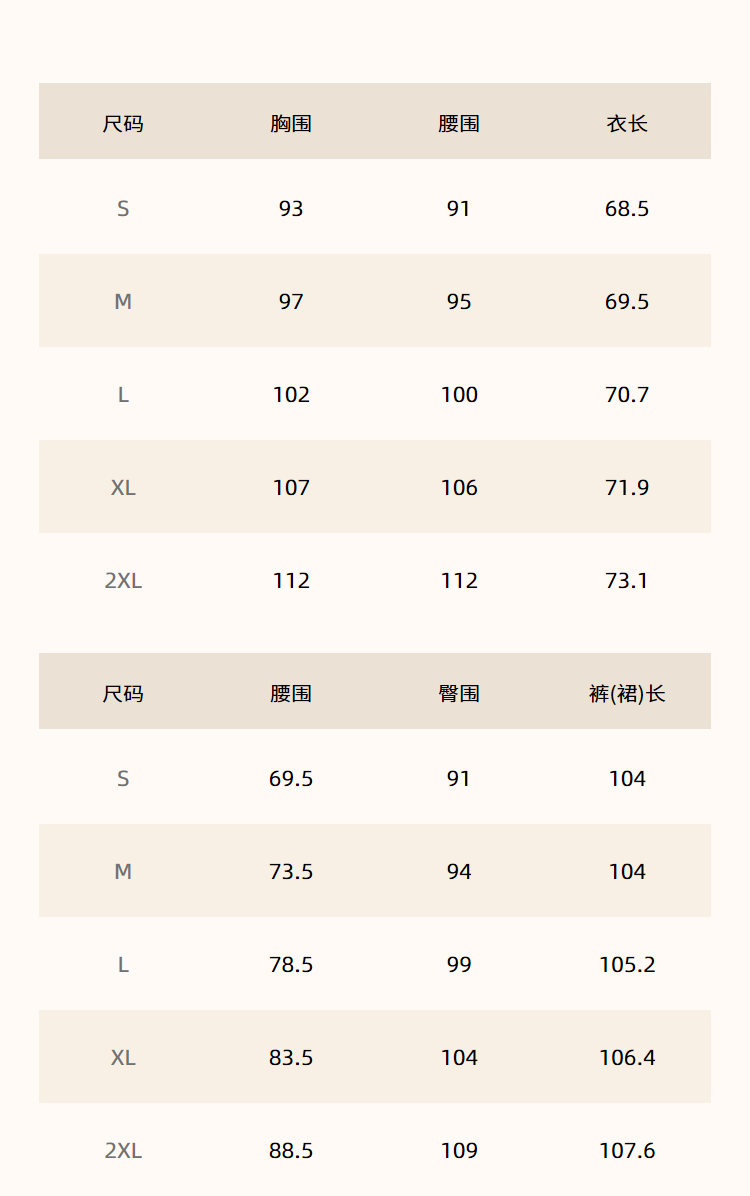Select the 73.5 waist value

pyautogui.click(x=291, y=872)
